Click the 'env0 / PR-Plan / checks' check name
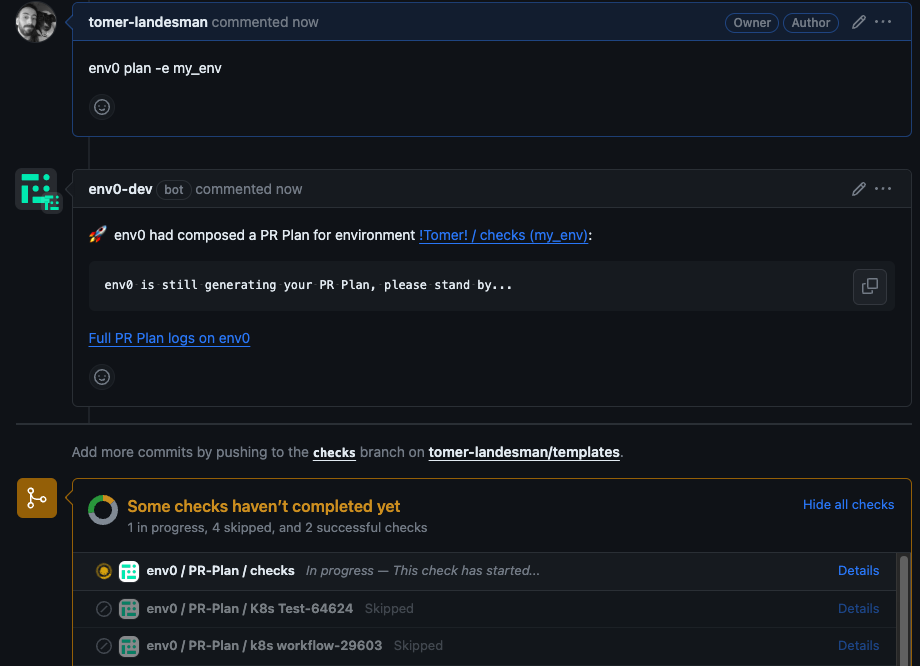The width and height of the screenshot is (920, 666). (221, 571)
